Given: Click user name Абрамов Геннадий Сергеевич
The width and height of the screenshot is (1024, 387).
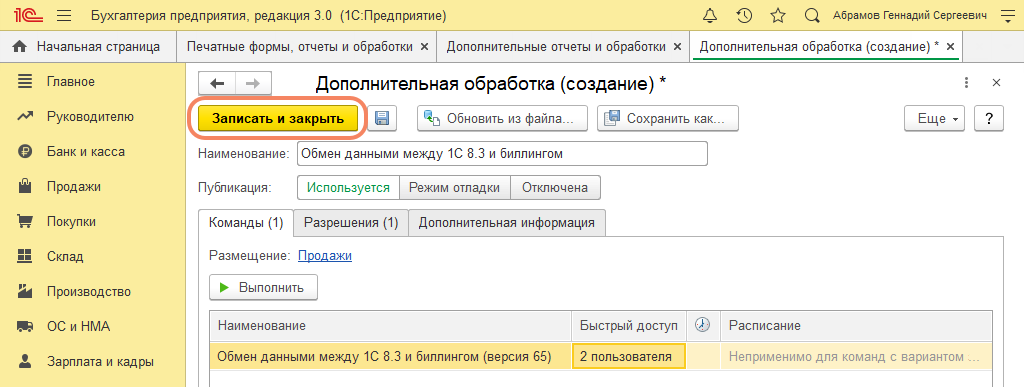Looking at the screenshot, I should coord(910,15).
